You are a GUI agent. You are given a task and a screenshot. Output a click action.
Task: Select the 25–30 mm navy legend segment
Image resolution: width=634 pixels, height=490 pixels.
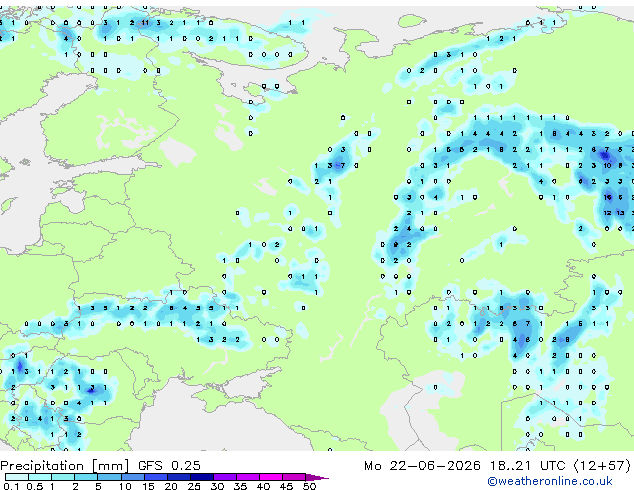pyautogui.click(x=201, y=477)
